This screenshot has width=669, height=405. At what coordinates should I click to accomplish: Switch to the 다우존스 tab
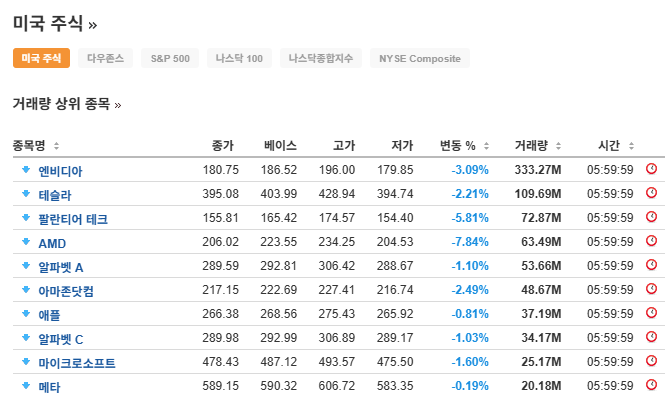[x=105, y=58]
